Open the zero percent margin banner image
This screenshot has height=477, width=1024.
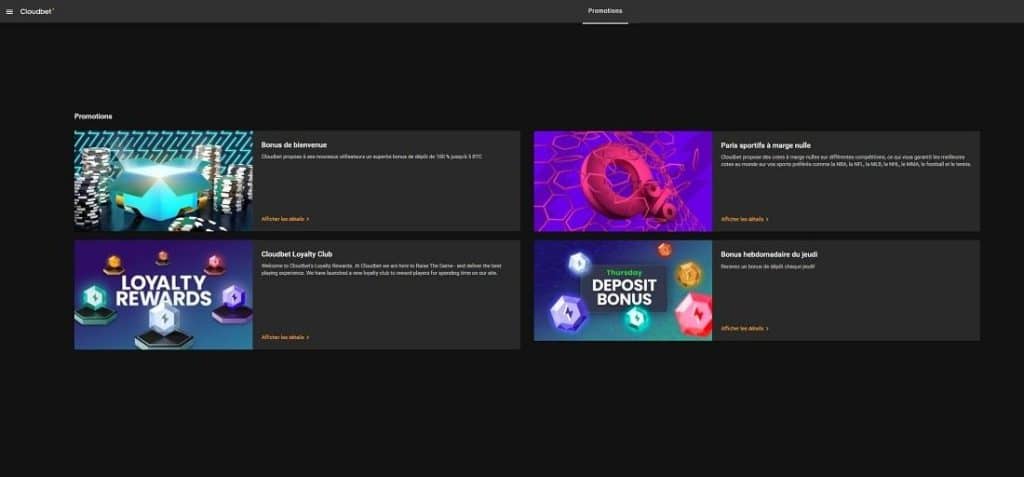[623, 181]
